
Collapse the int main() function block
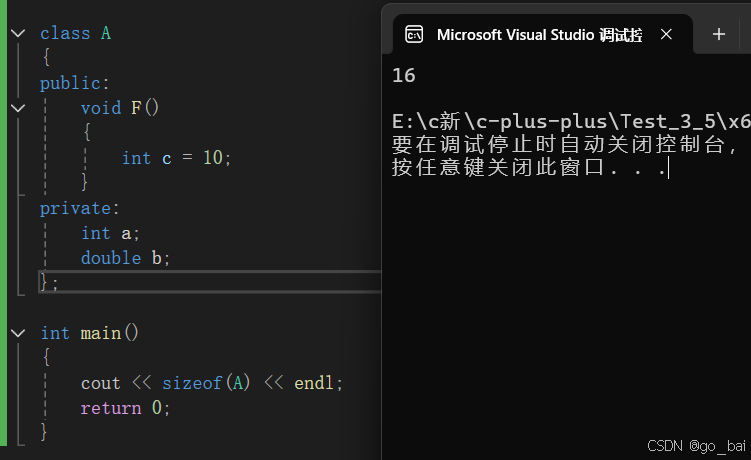click(18, 333)
